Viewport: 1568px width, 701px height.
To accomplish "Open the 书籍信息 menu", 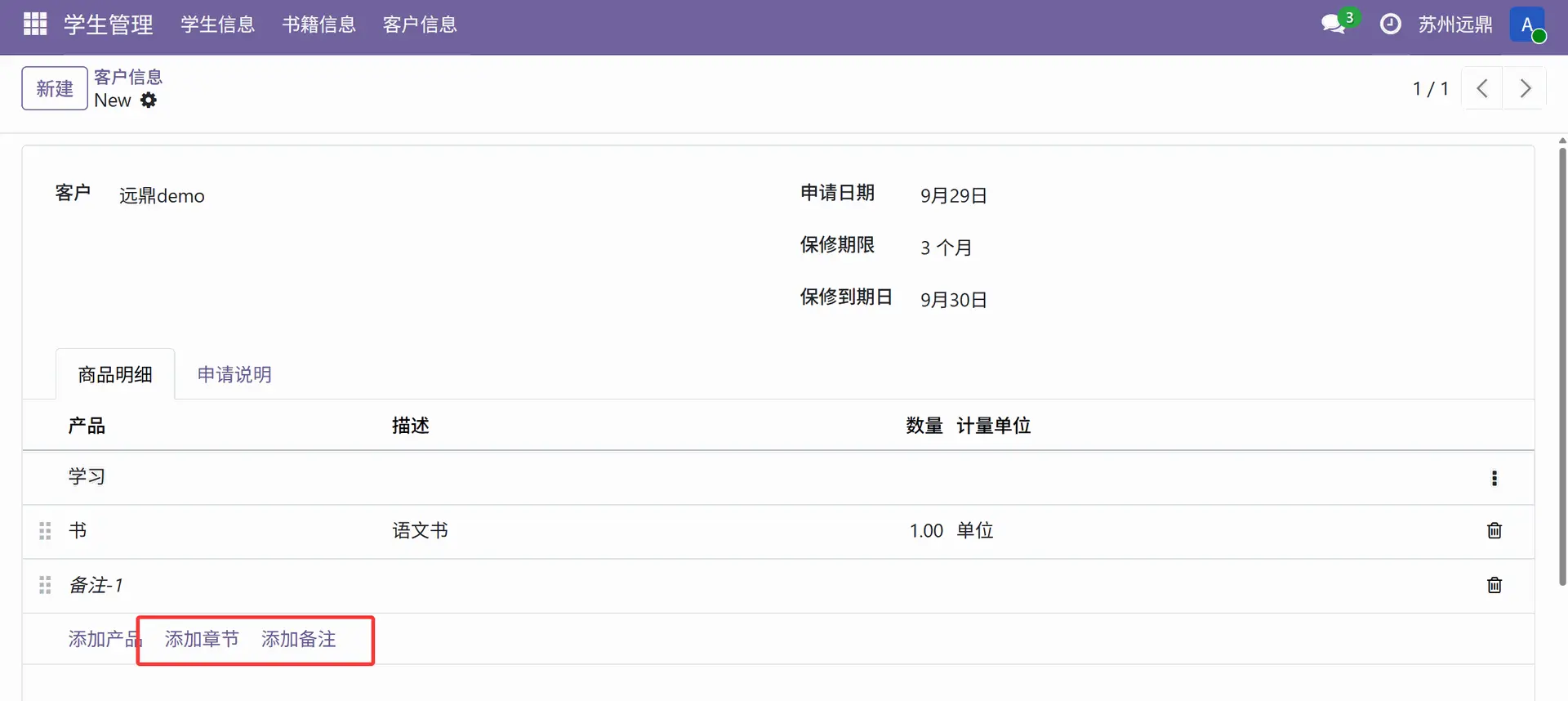I will tap(318, 25).
